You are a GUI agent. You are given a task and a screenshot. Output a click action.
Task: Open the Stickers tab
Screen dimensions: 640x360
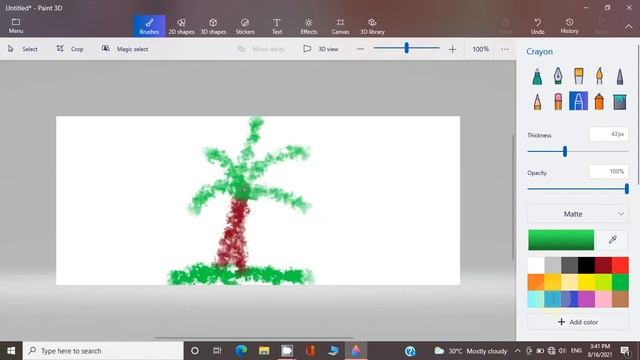[x=245, y=26]
